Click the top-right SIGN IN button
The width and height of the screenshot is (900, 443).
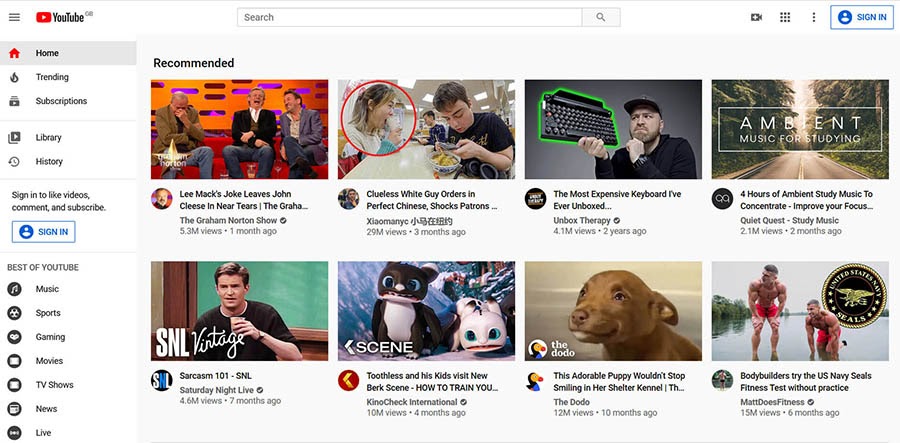[x=862, y=17]
